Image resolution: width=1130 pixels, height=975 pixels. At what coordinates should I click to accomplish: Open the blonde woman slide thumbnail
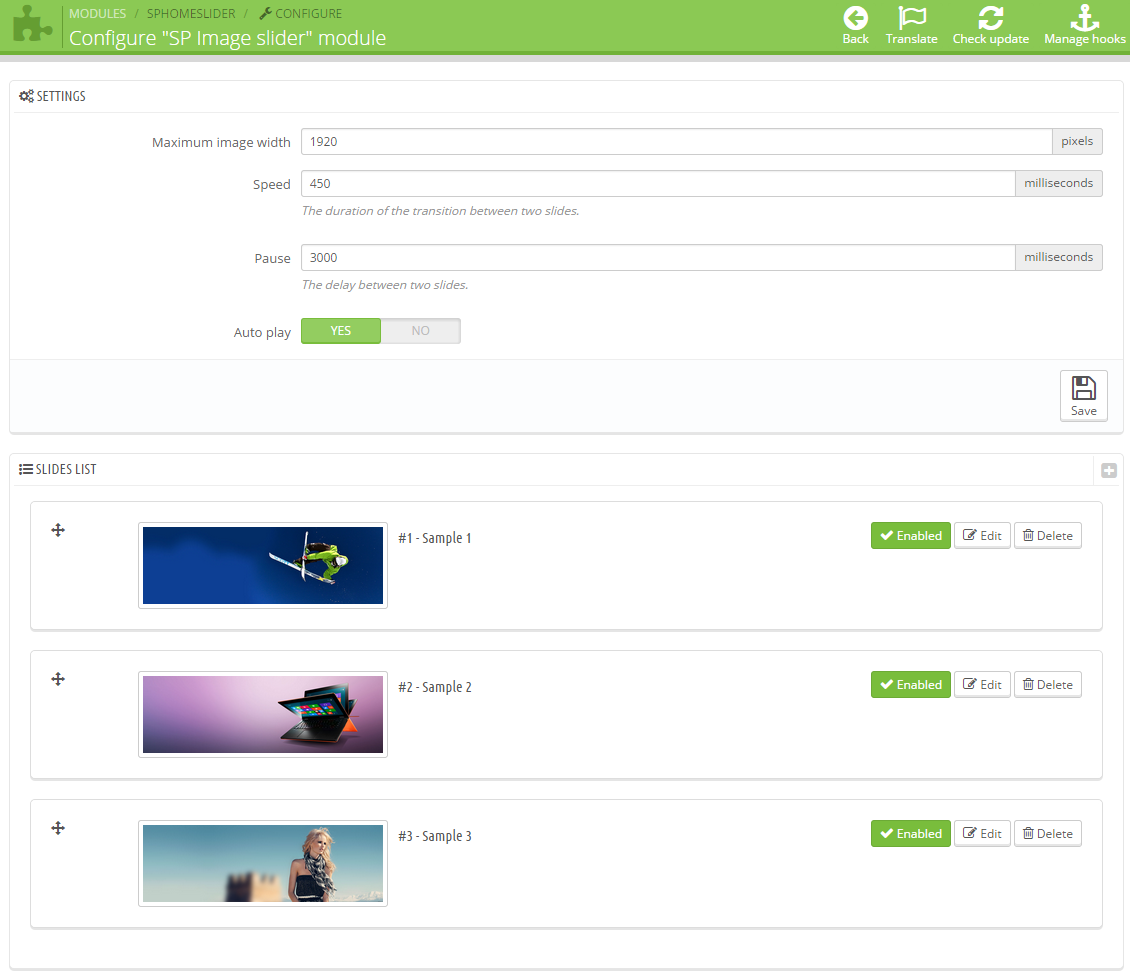coord(263,863)
